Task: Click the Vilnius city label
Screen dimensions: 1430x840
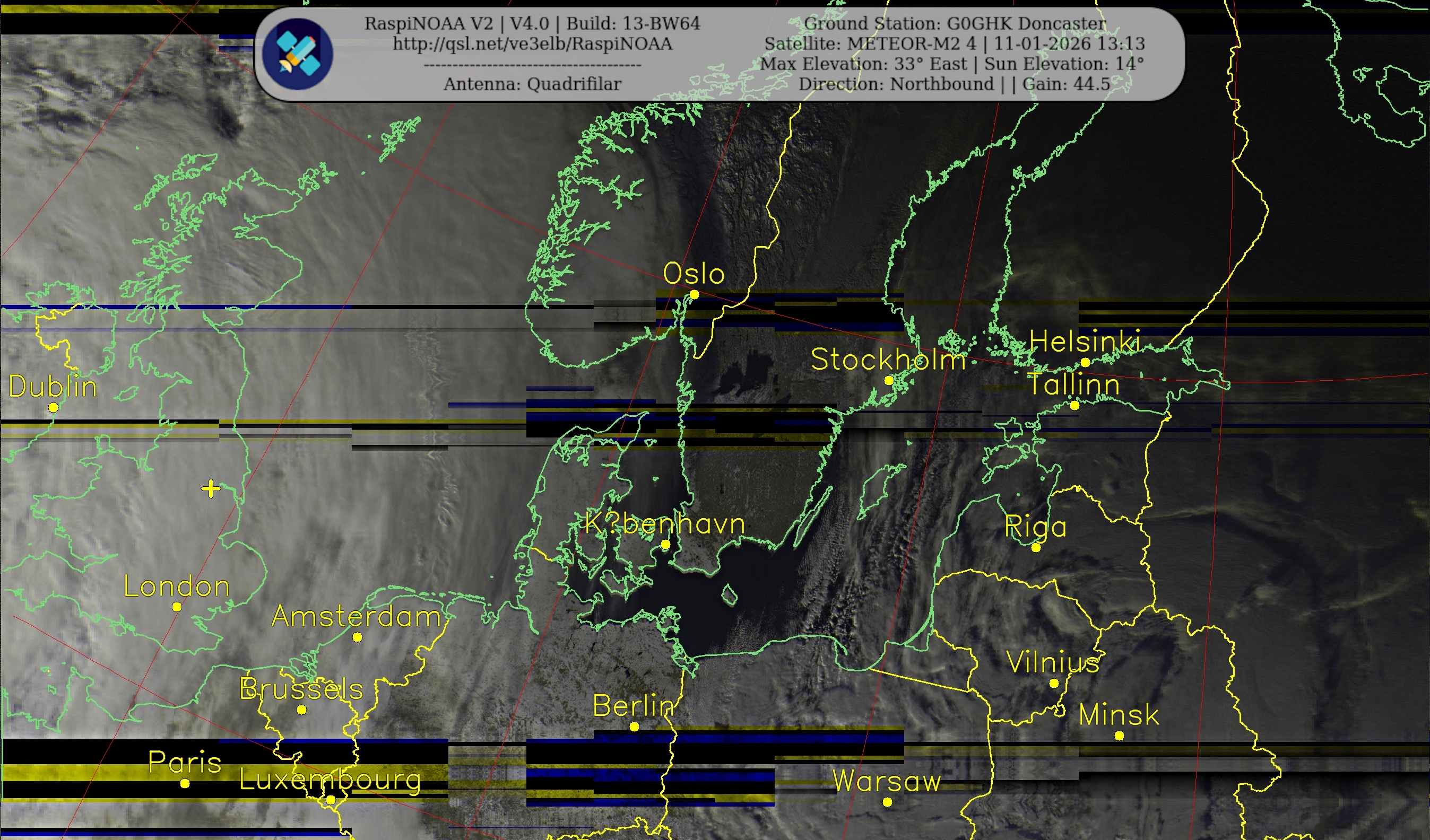Action: pos(1053,662)
